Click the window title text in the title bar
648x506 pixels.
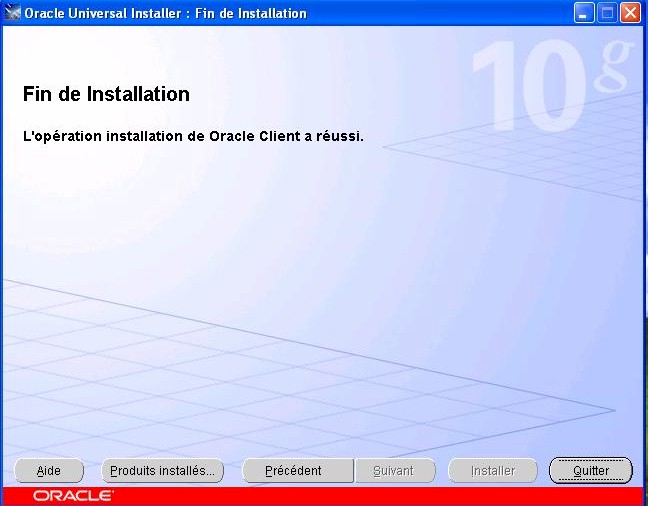click(x=165, y=13)
